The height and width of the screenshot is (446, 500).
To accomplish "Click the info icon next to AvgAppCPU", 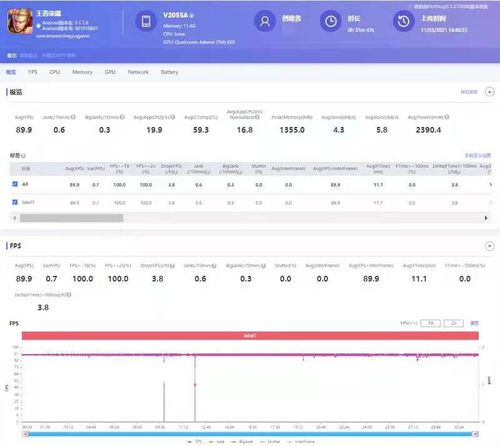I will coord(172,117).
